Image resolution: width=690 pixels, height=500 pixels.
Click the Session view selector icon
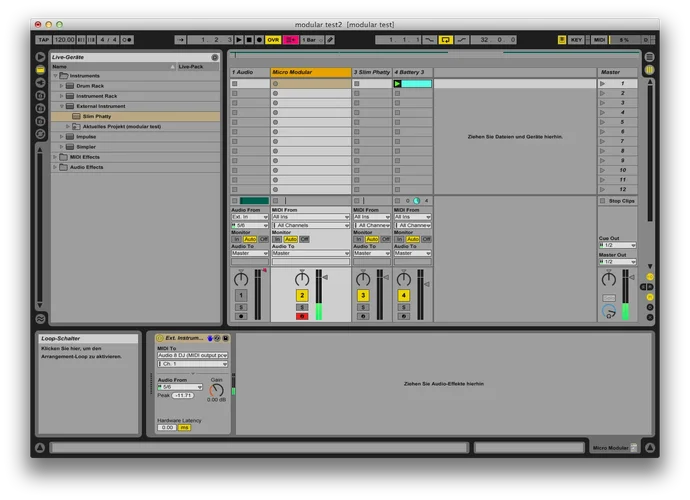(650, 70)
